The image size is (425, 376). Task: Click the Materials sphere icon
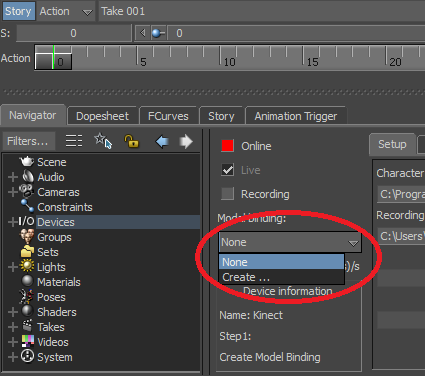27,281
